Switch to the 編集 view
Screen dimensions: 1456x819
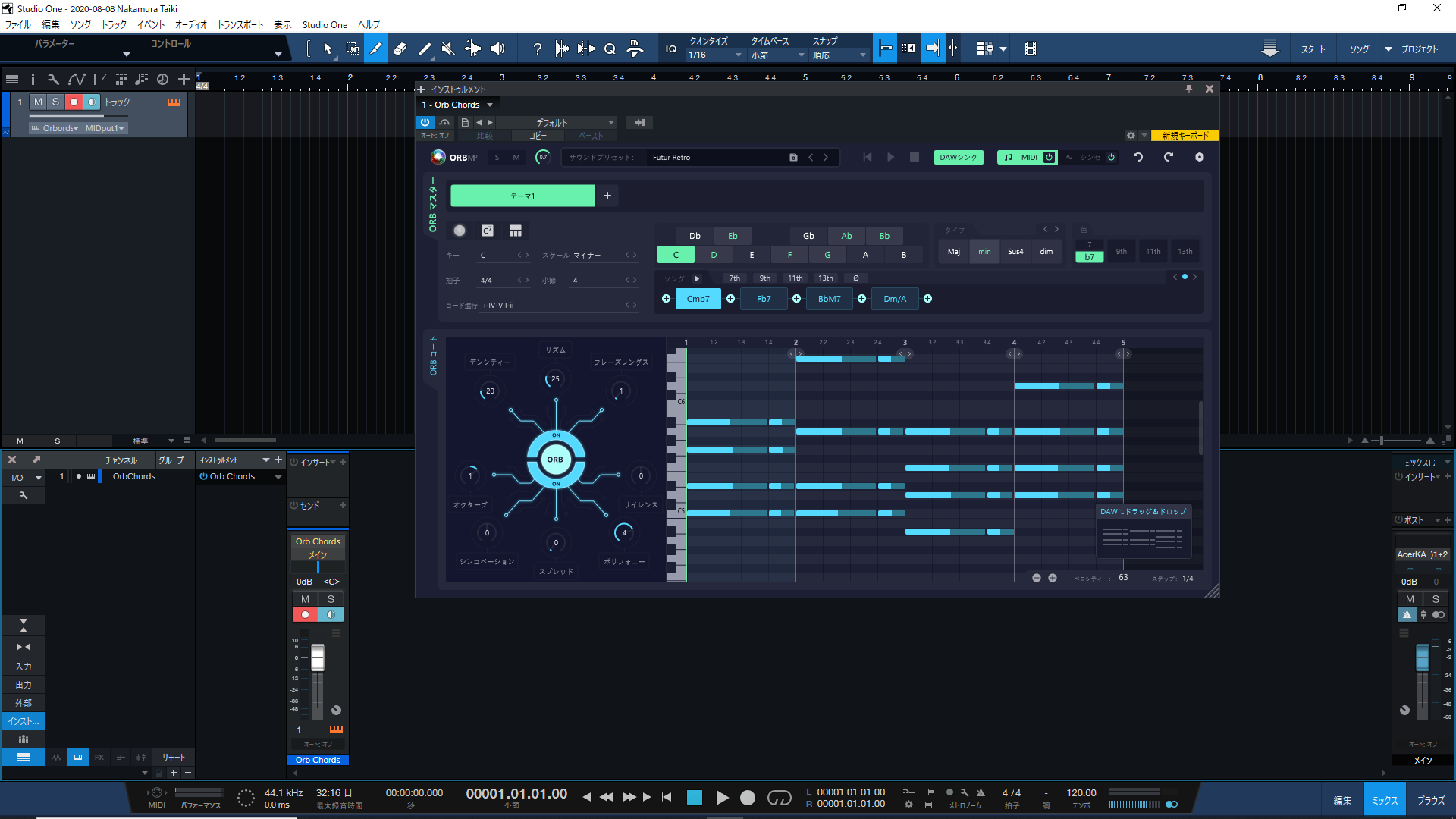tap(1342, 800)
